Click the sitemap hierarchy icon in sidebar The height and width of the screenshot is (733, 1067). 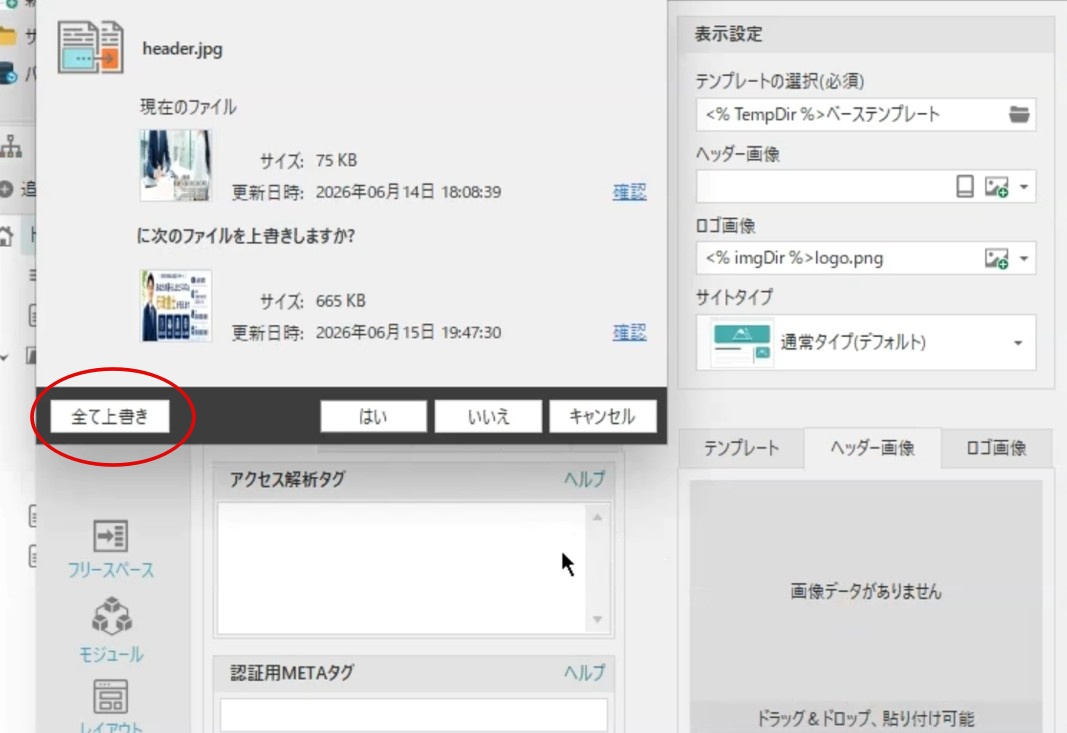point(11,146)
